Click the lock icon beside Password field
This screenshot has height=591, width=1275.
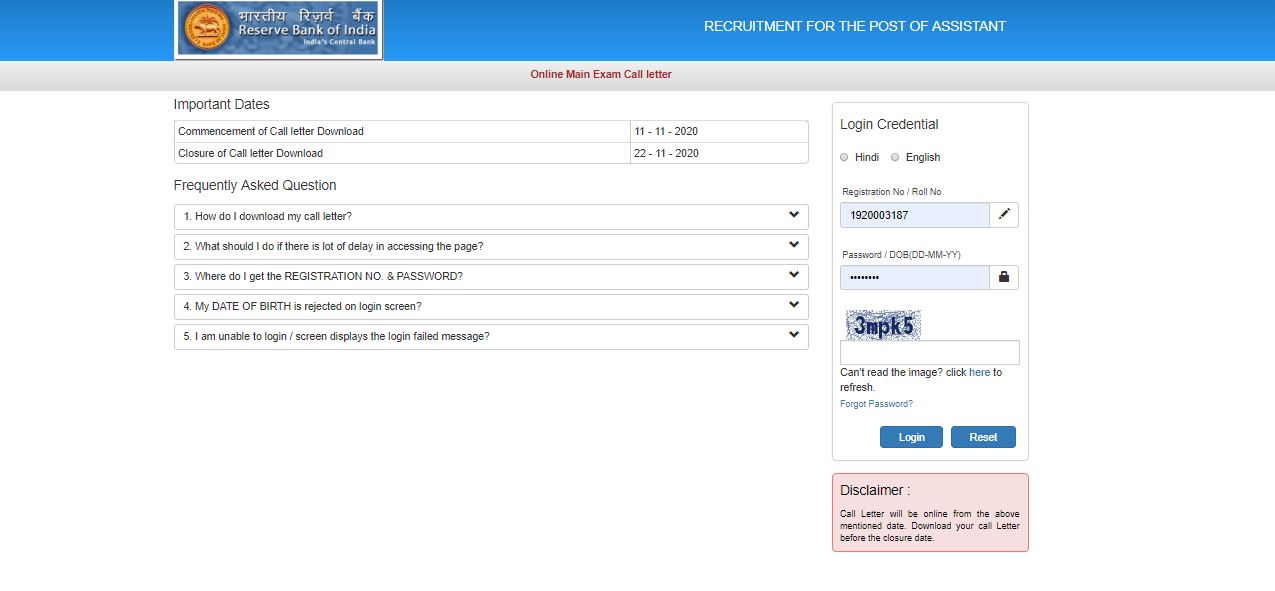[1004, 277]
